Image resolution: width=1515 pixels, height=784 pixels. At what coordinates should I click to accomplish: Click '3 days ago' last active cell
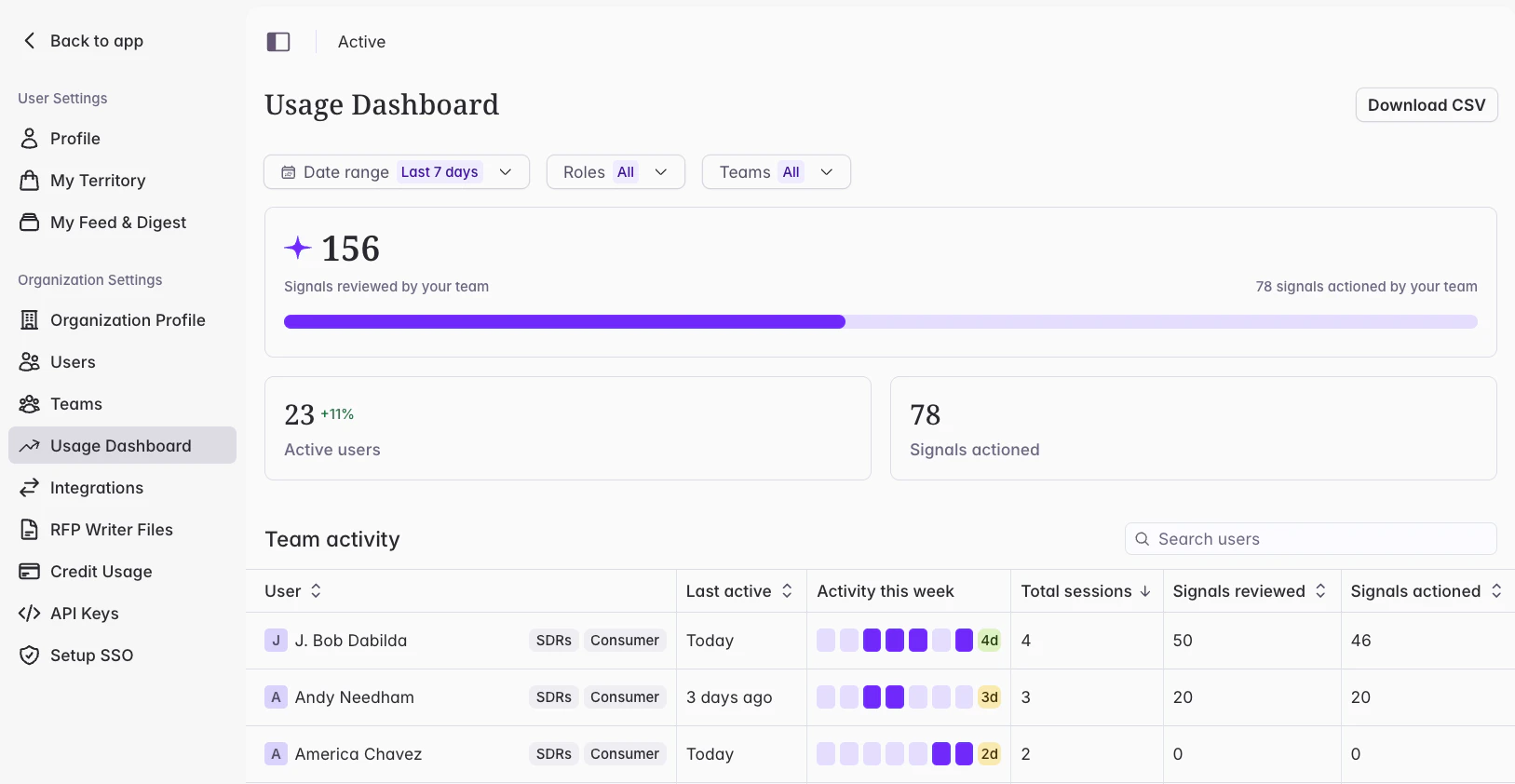[729, 697]
